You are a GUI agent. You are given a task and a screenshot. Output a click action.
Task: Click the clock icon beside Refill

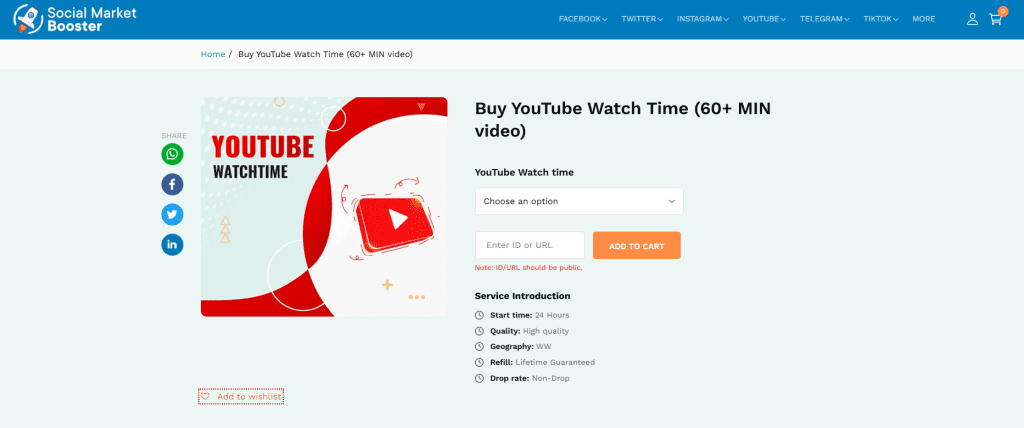[479, 363]
